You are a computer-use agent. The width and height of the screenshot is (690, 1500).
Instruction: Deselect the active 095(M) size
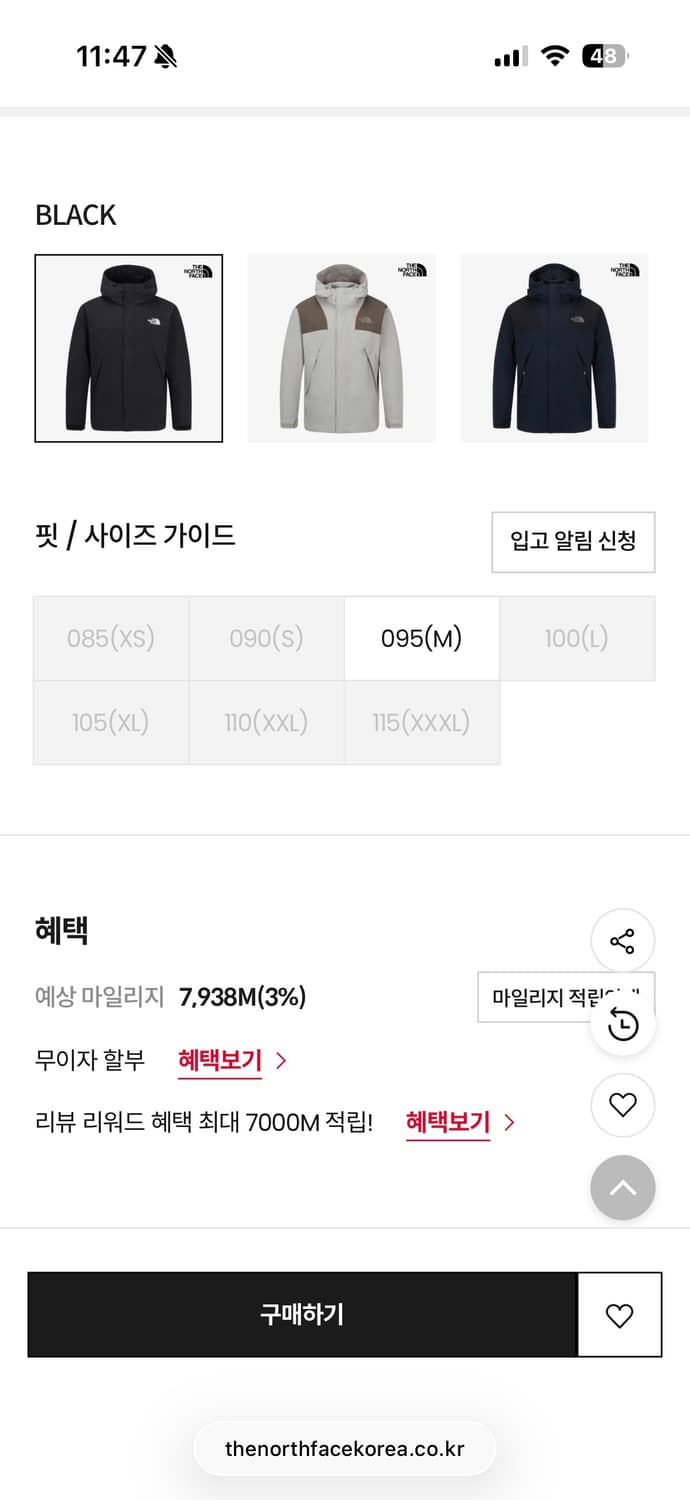422,638
